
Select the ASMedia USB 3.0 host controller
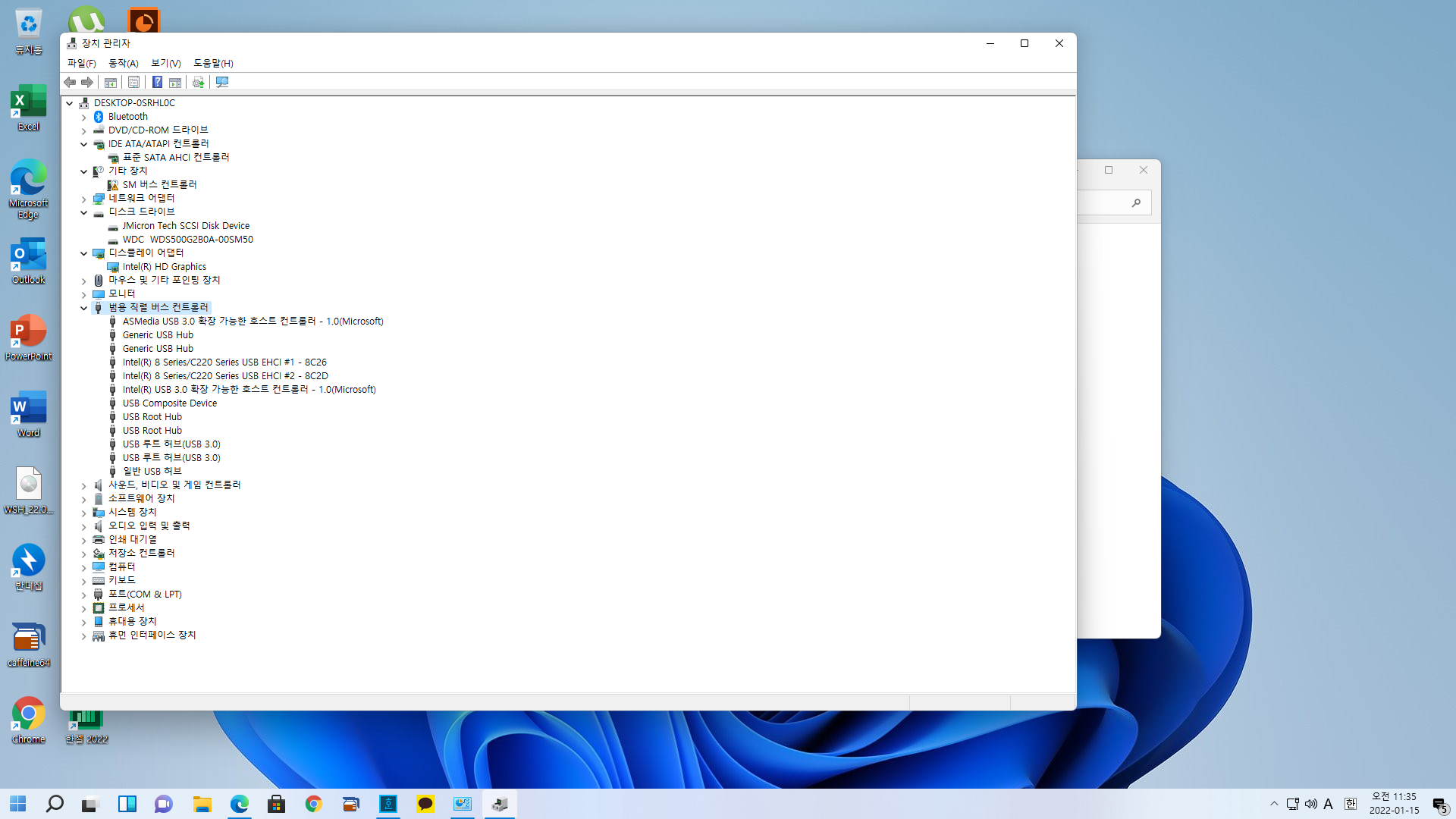coord(253,322)
